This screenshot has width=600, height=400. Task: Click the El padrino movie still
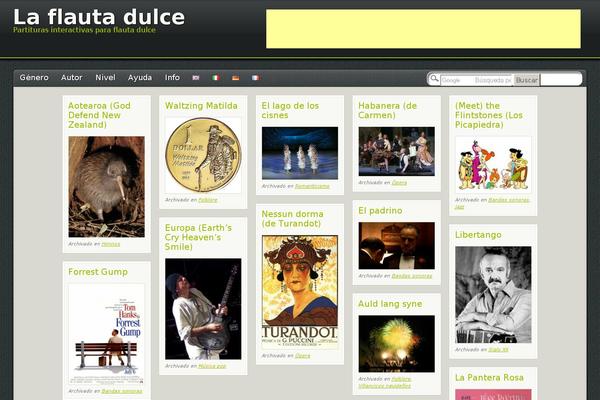pyautogui.click(x=396, y=246)
